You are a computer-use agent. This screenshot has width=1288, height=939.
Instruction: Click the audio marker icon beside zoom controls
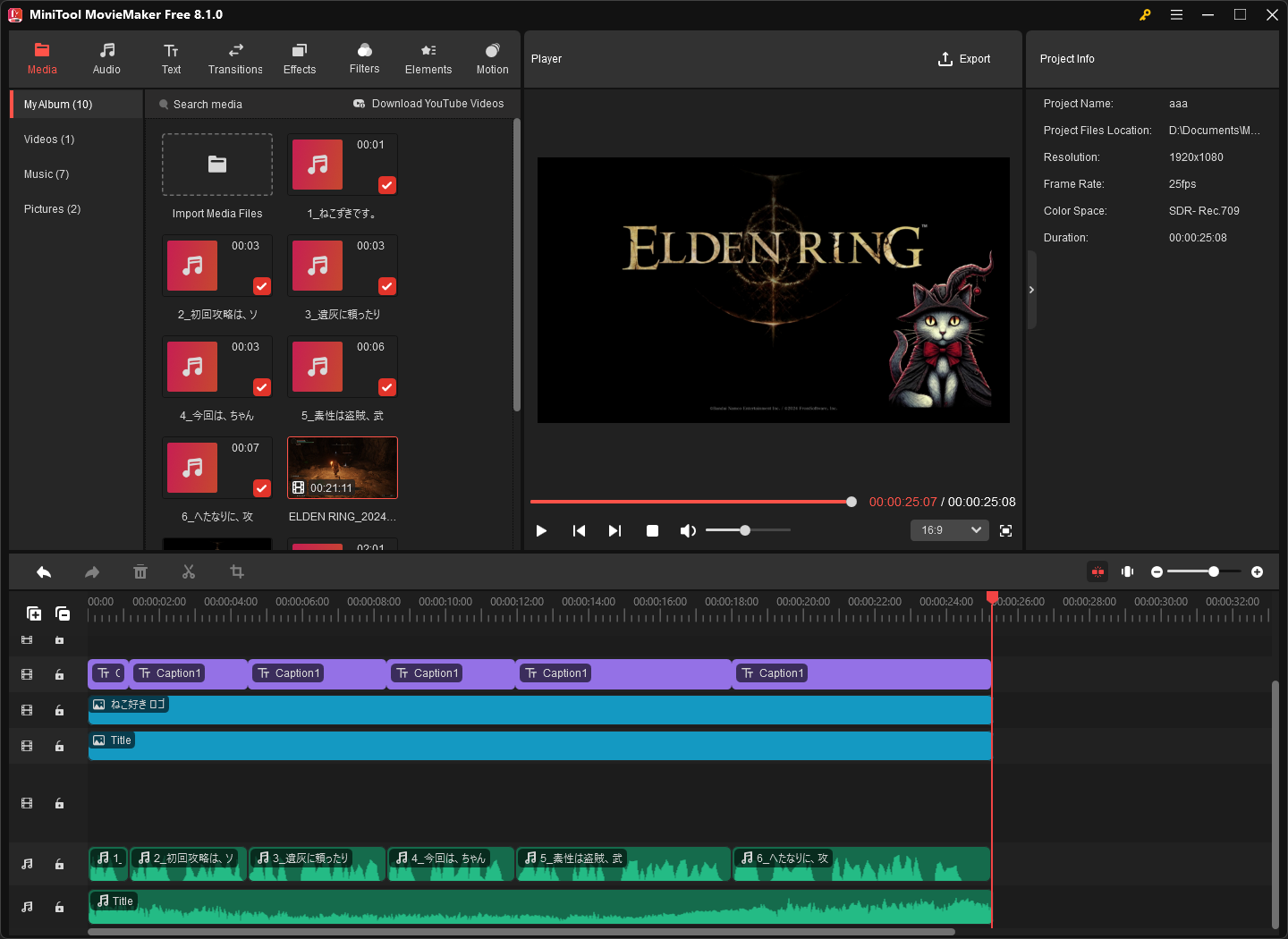pyautogui.click(x=1128, y=572)
